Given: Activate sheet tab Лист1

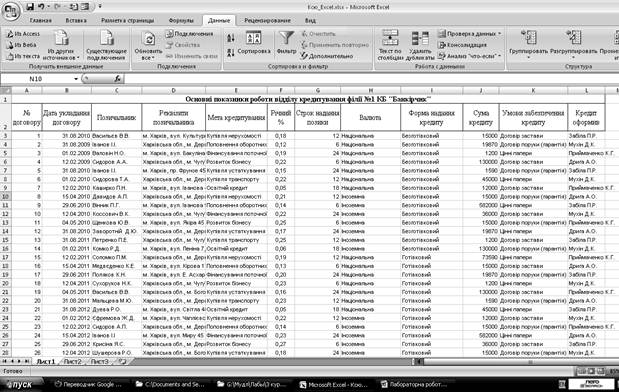Looking at the screenshot, I should [x=46, y=361].
